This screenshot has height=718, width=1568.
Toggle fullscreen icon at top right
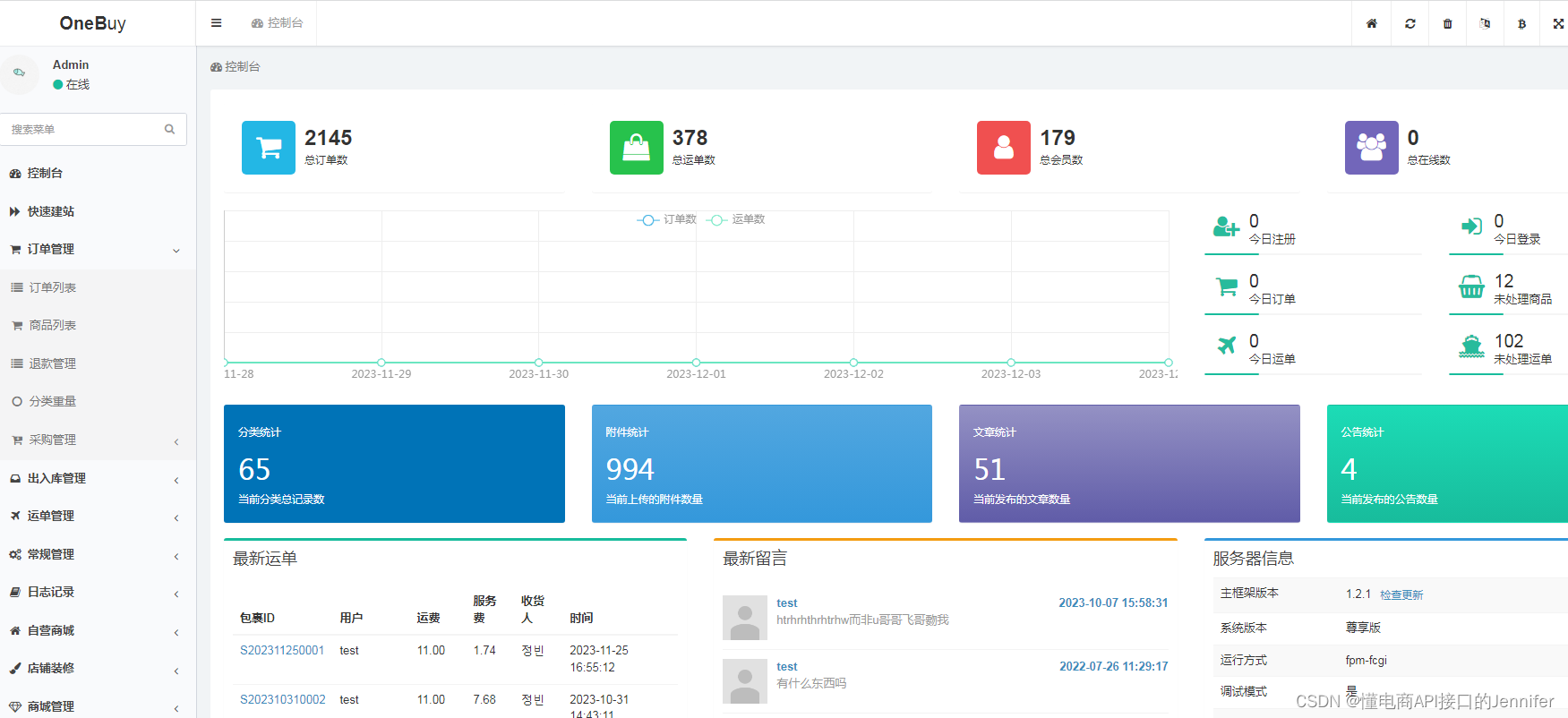tap(1558, 23)
